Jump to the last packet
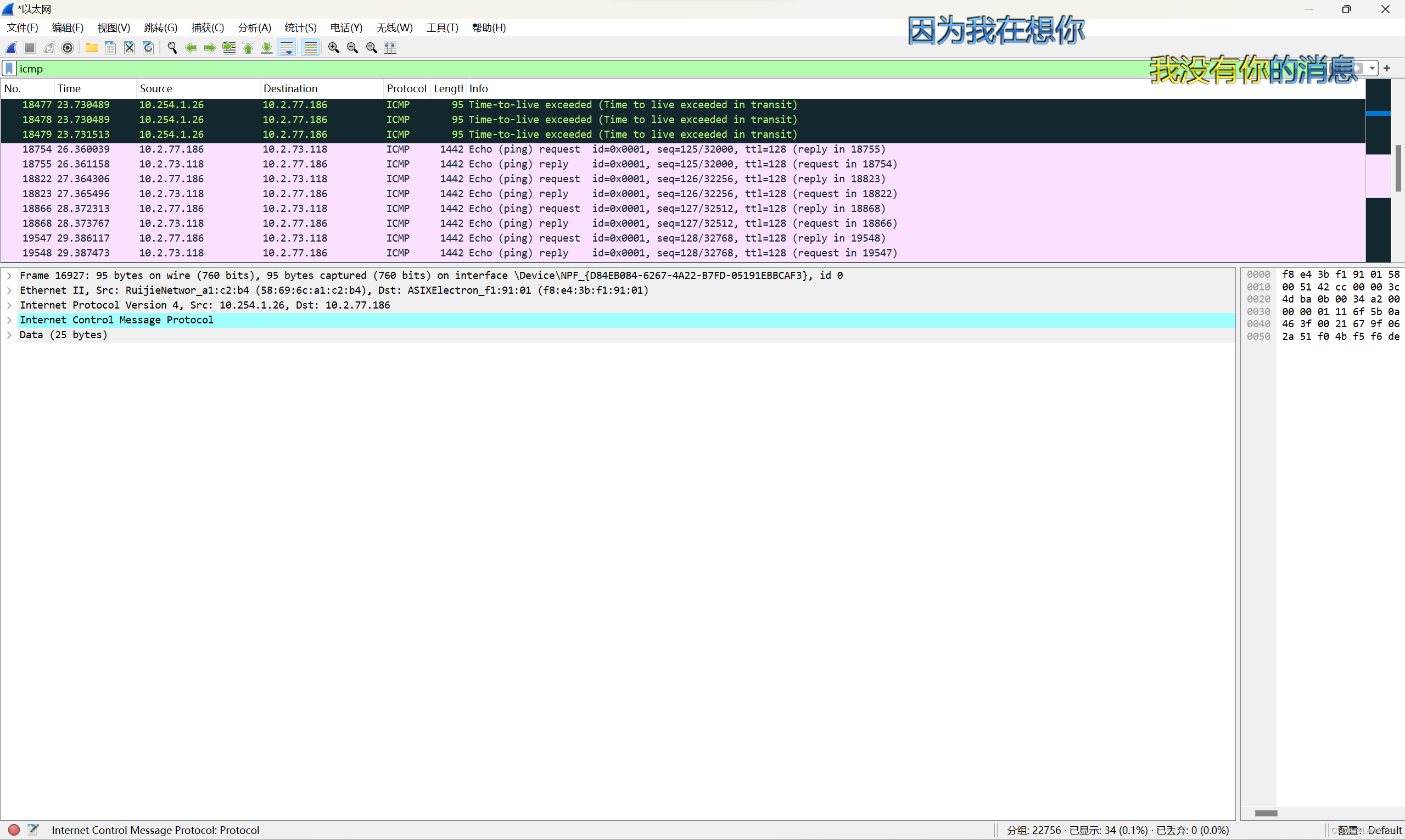This screenshot has height=840, width=1405. (x=267, y=48)
